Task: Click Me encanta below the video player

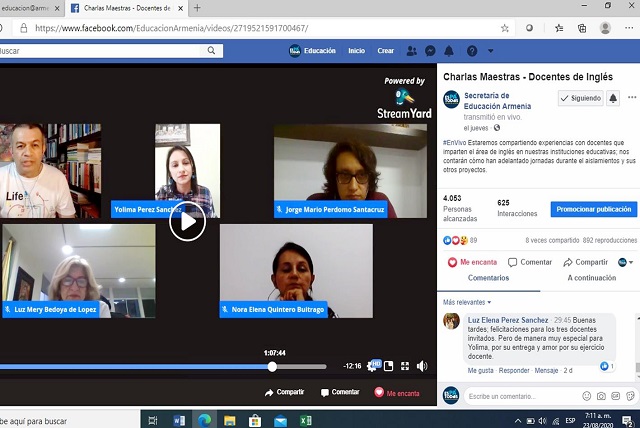Action: click(397, 393)
